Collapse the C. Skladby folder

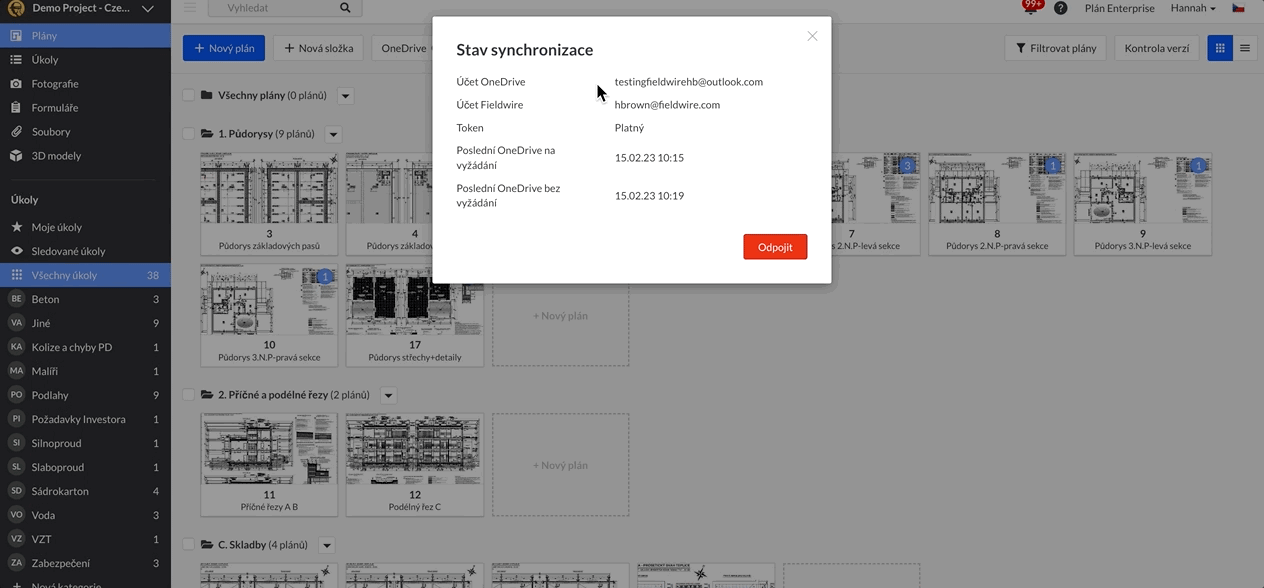pos(207,545)
